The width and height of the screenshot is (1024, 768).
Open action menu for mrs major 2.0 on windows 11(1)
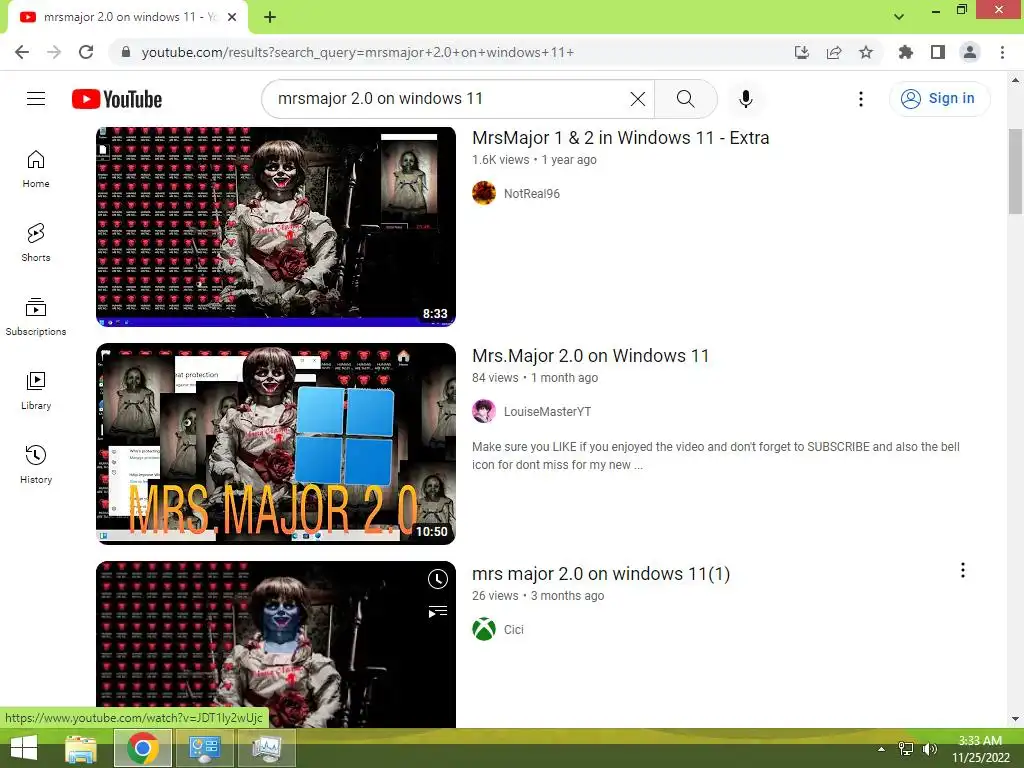pyautogui.click(x=963, y=570)
